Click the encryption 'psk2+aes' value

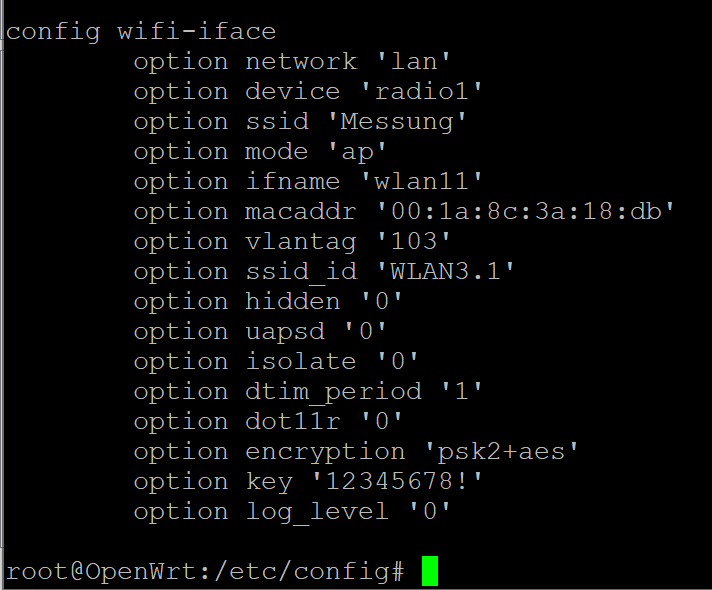point(502,452)
